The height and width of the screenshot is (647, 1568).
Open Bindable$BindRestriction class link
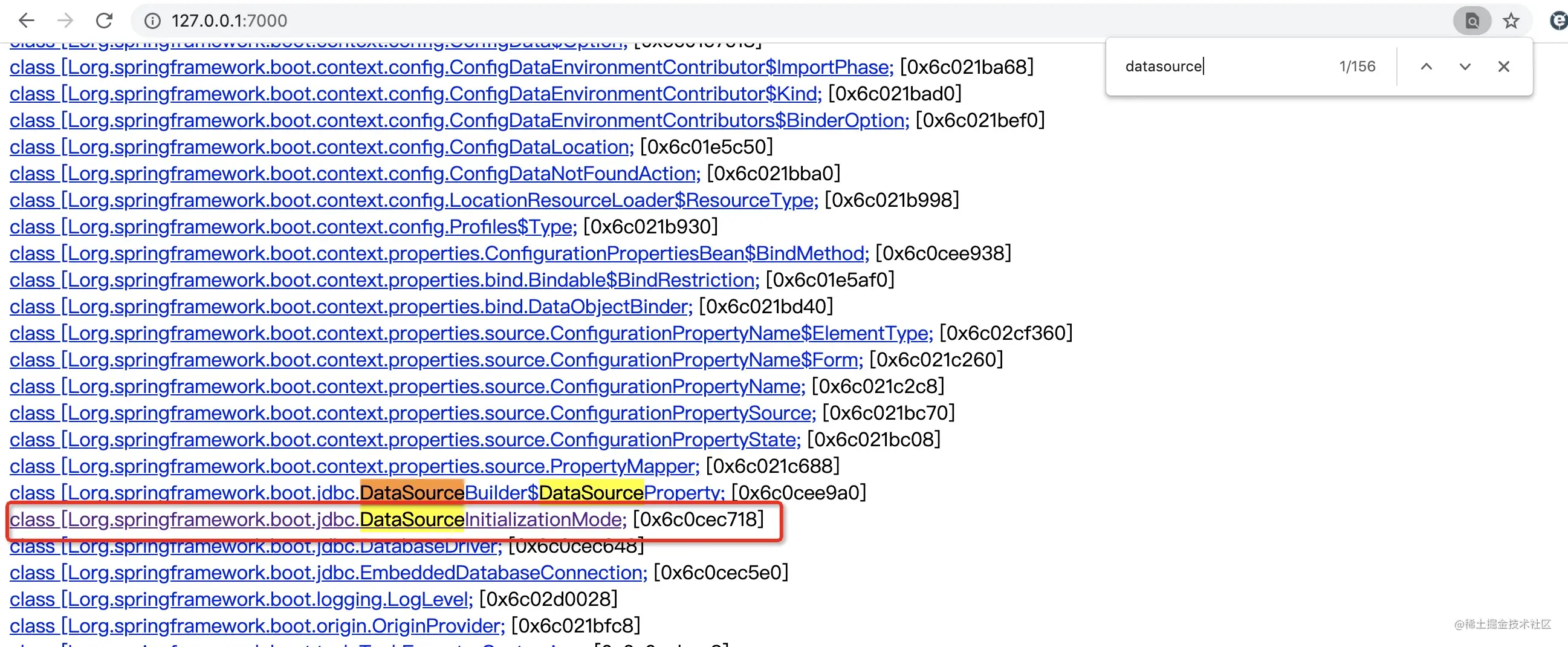point(384,280)
